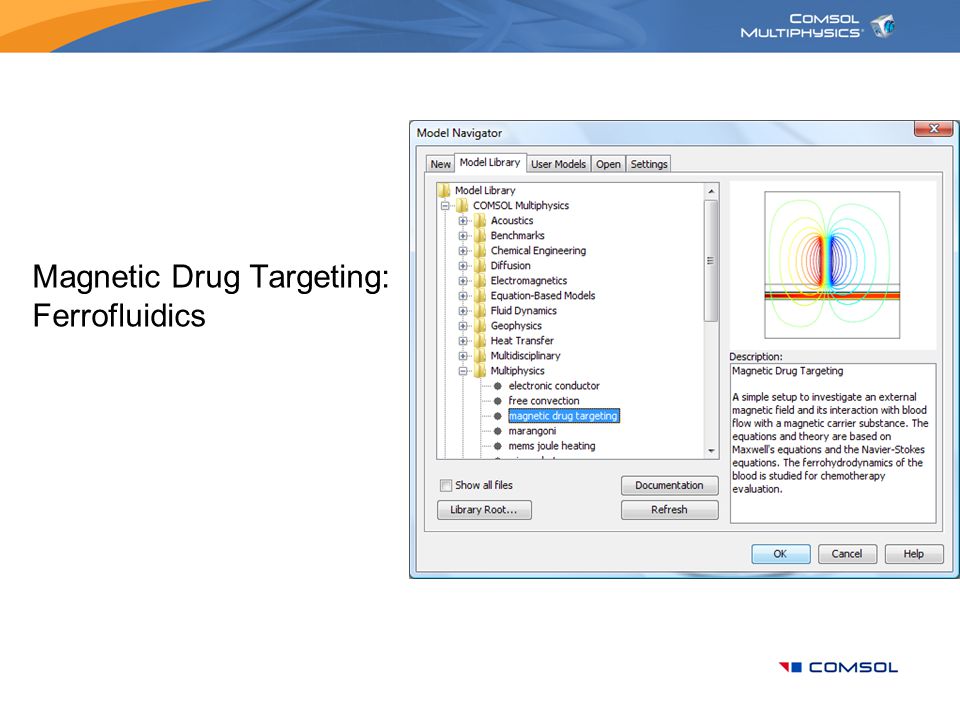
Task: Go to the Settings tab
Action: 648,164
